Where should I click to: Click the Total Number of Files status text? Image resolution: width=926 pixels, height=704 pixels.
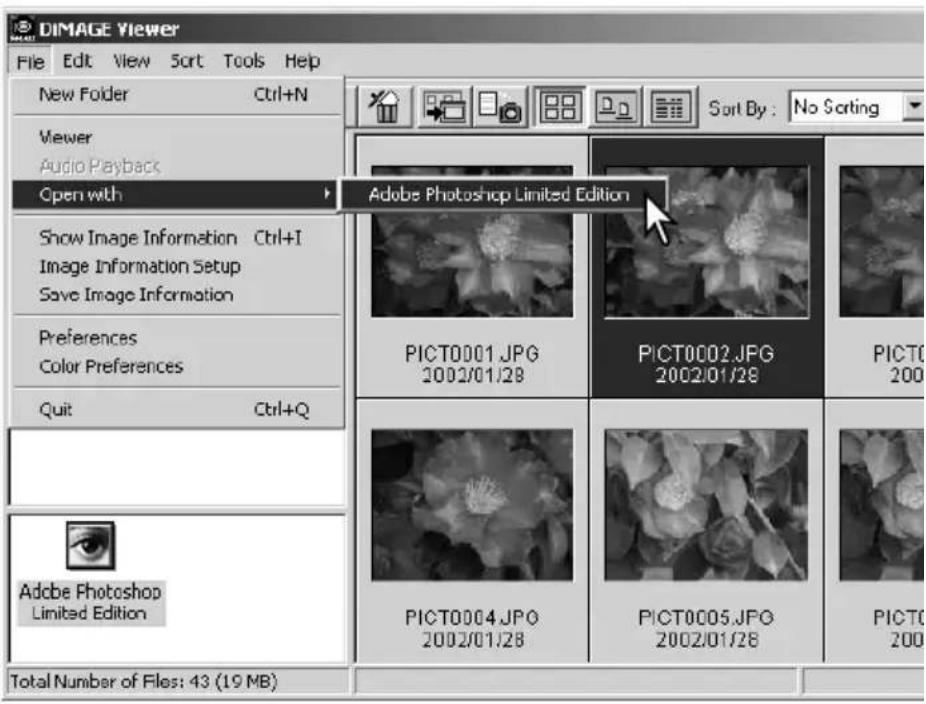pyautogui.click(x=144, y=682)
